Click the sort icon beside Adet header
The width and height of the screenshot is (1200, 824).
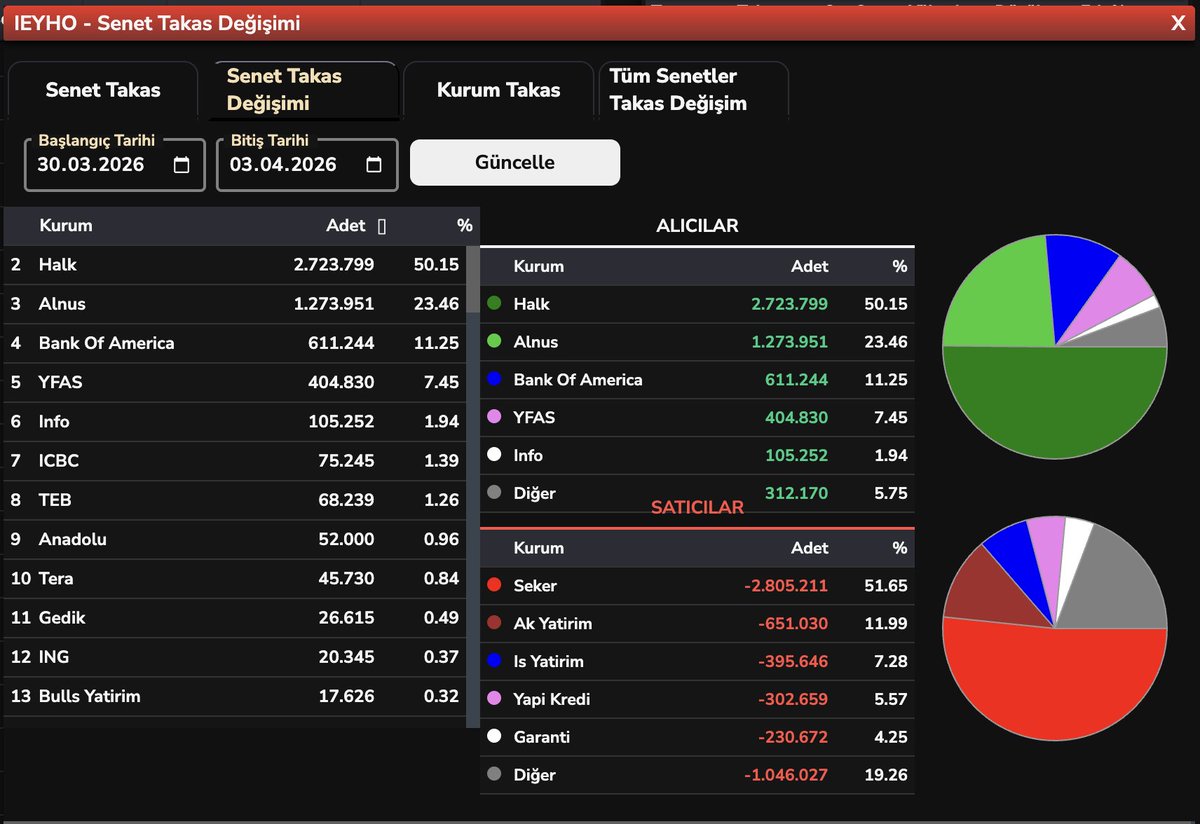[382, 226]
